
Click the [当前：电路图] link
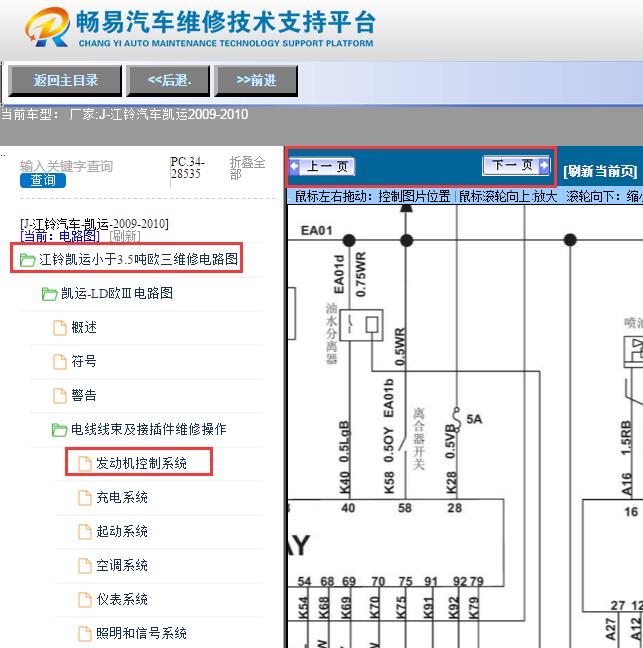pyautogui.click(x=60, y=236)
